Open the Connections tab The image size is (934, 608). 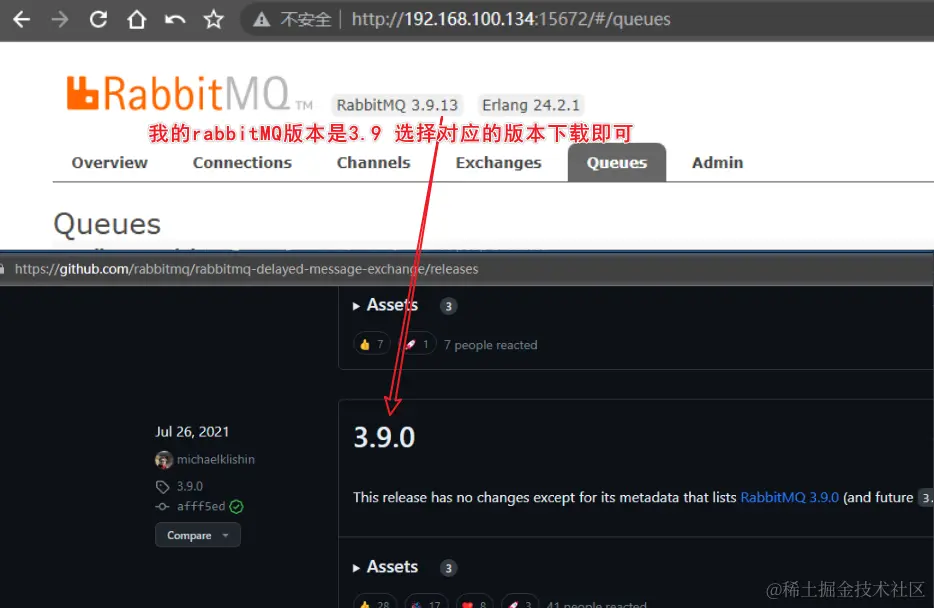[x=242, y=163]
